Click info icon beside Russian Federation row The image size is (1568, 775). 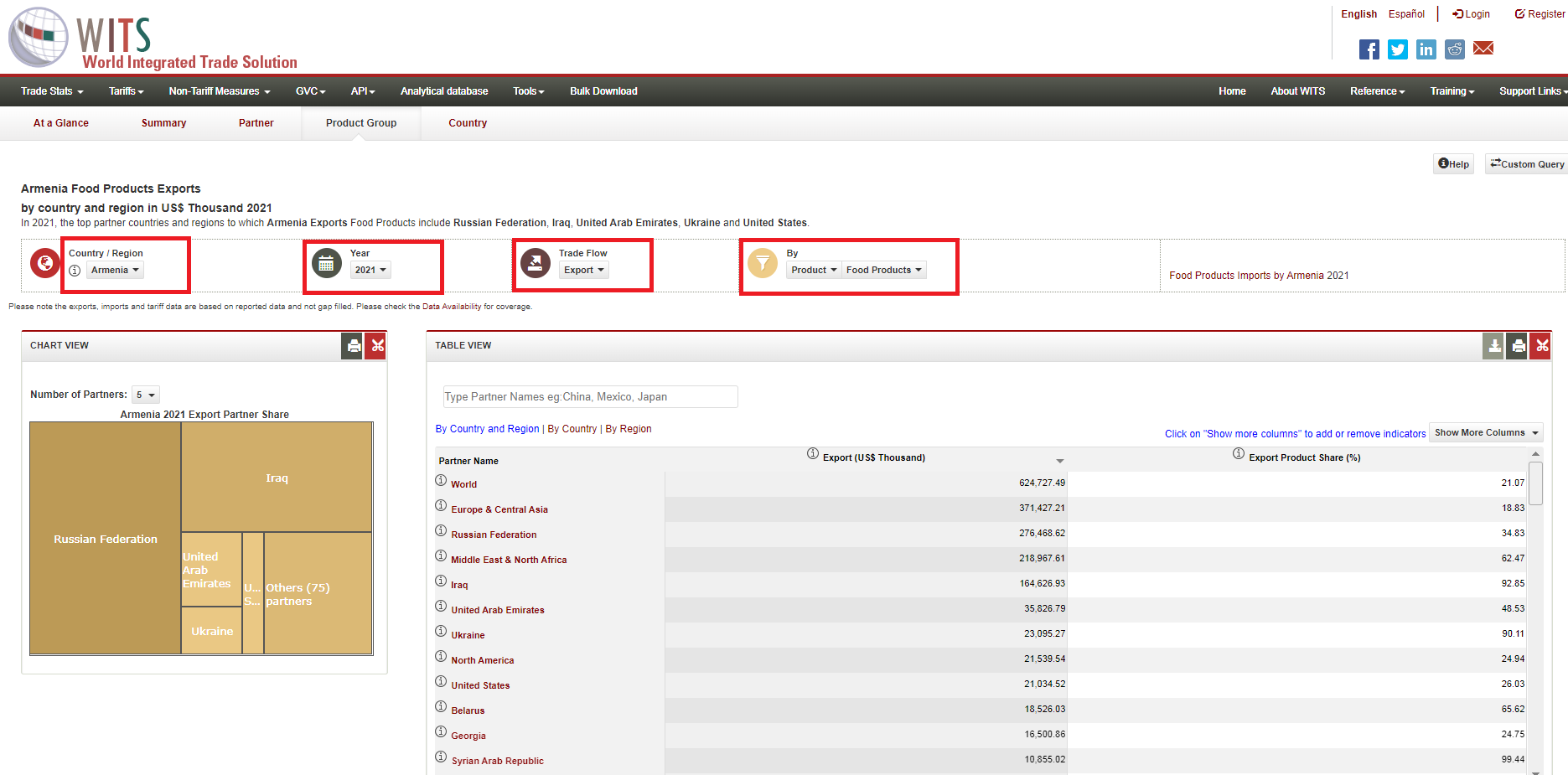click(441, 531)
